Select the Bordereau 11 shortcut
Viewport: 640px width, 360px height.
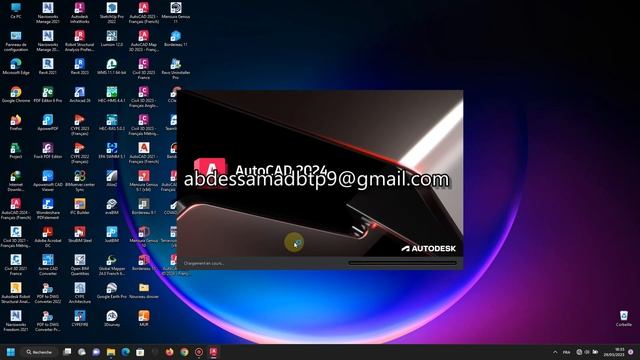click(x=176, y=39)
